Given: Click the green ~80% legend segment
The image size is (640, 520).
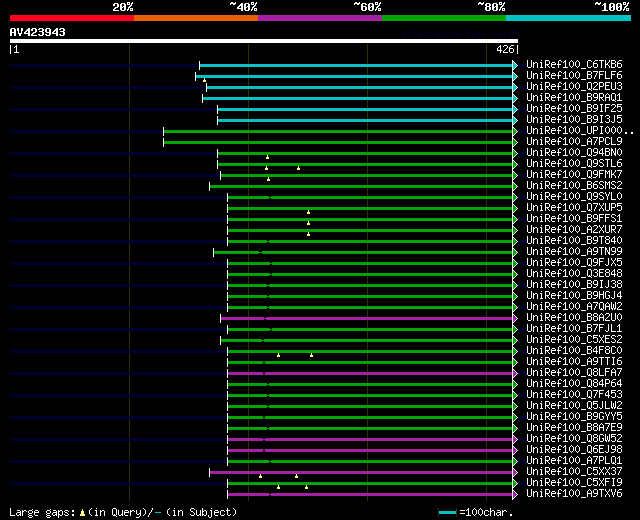Looking at the screenshot, I should (444, 18).
